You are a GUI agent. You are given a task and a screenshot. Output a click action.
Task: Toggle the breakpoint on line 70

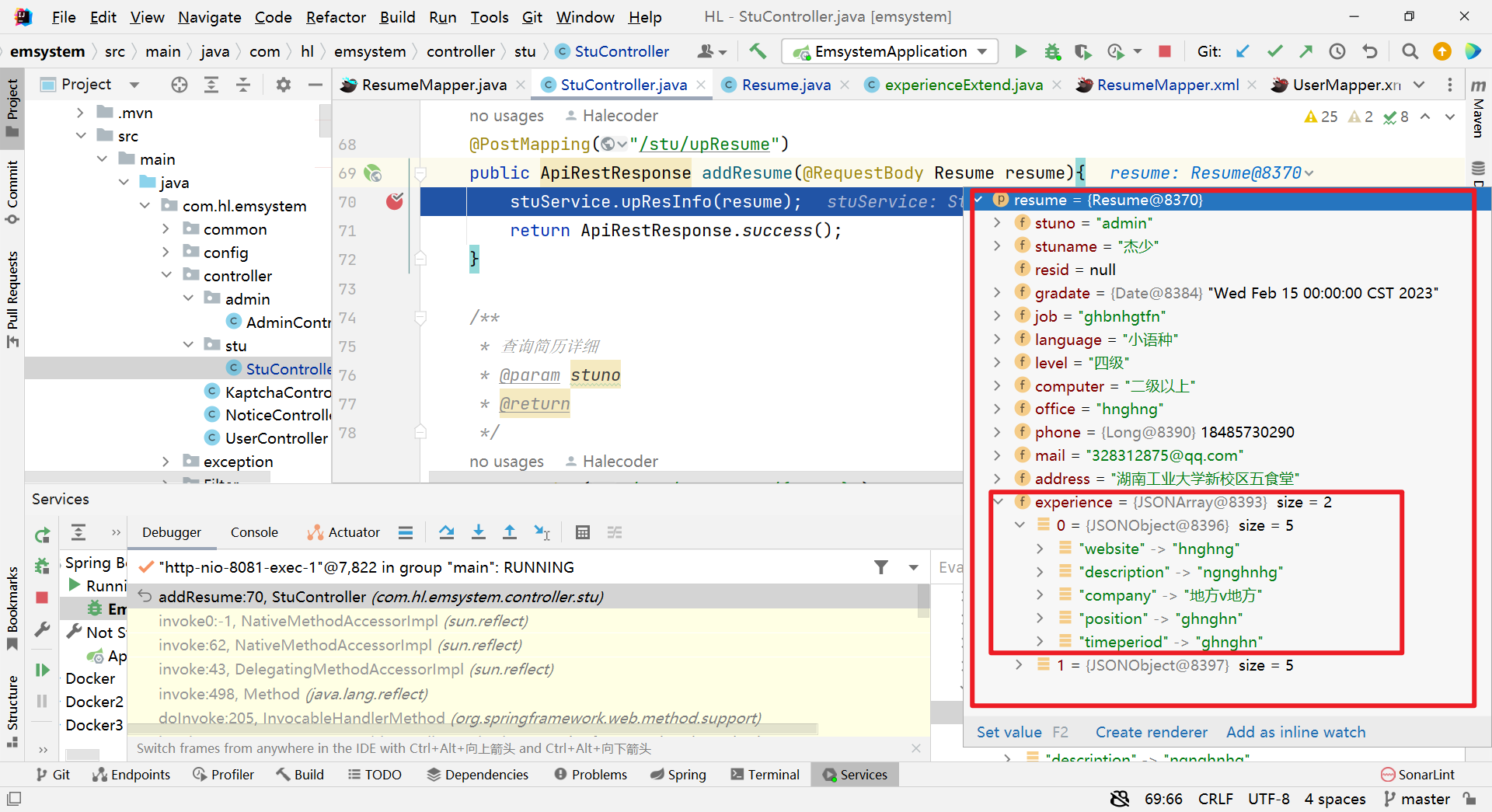[395, 202]
